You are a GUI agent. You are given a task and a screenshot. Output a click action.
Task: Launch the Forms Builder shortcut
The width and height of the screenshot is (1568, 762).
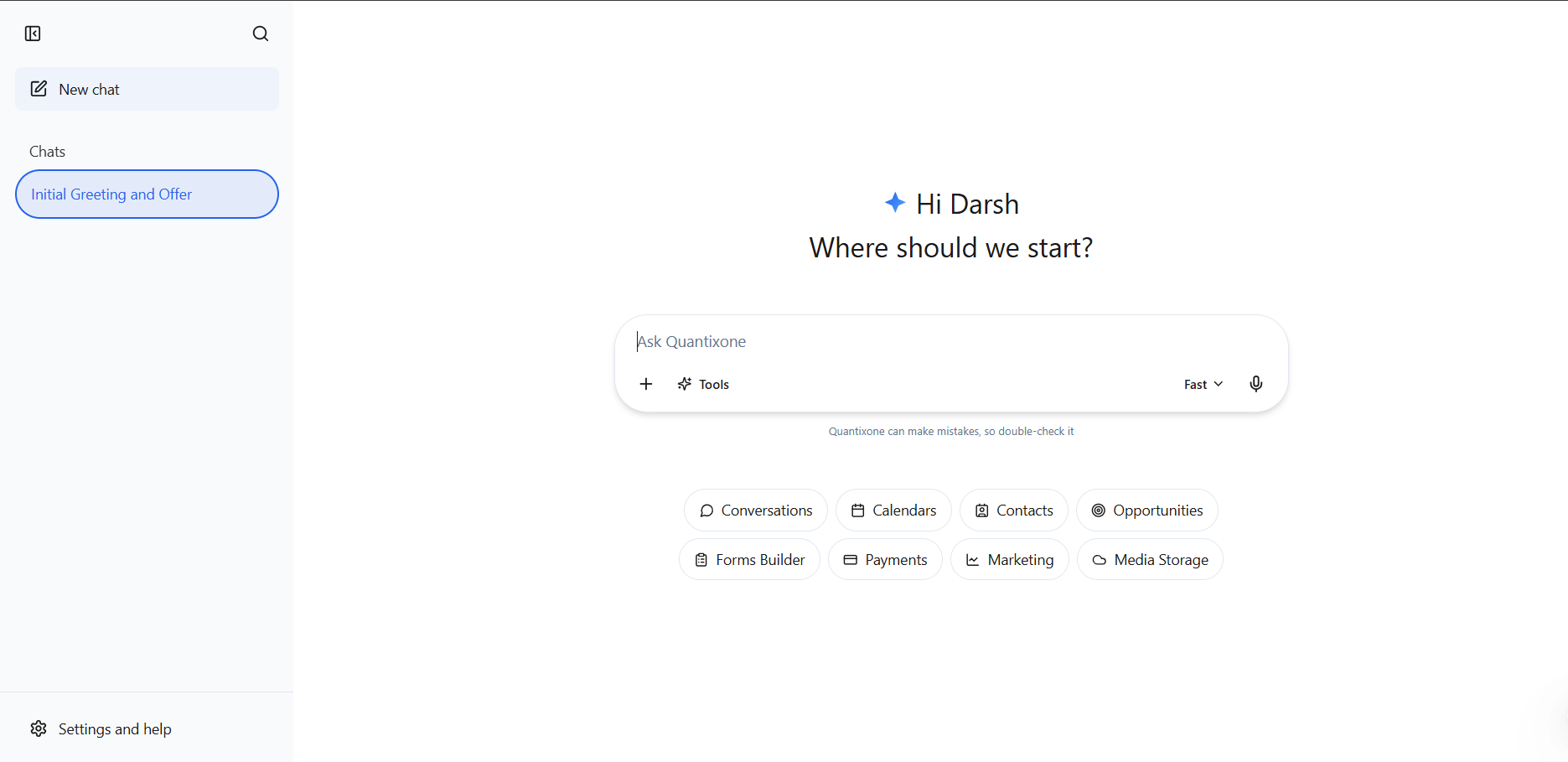749,559
